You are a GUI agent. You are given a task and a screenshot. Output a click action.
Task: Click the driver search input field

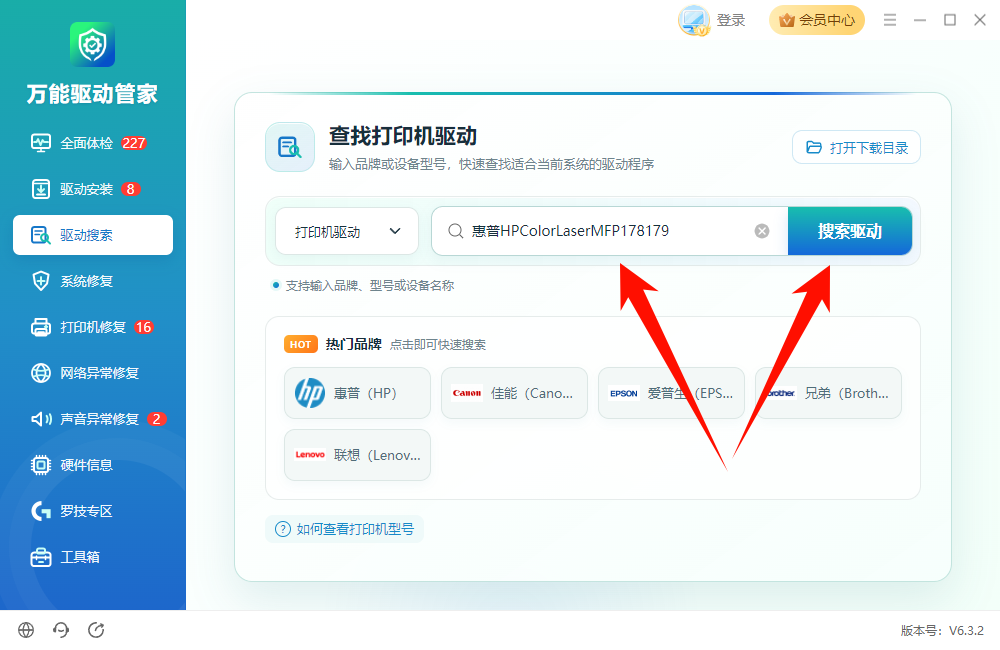(610, 231)
